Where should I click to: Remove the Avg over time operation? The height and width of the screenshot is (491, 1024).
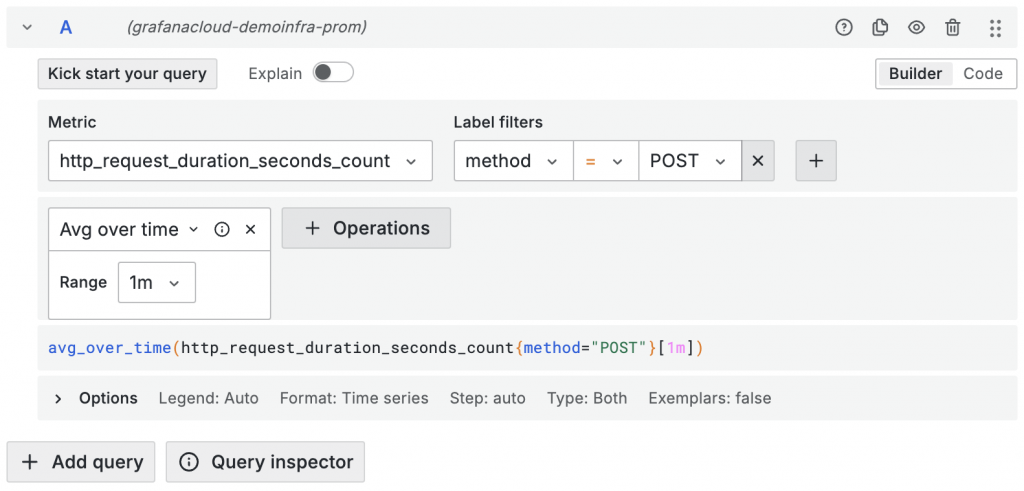(x=251, y=229)
